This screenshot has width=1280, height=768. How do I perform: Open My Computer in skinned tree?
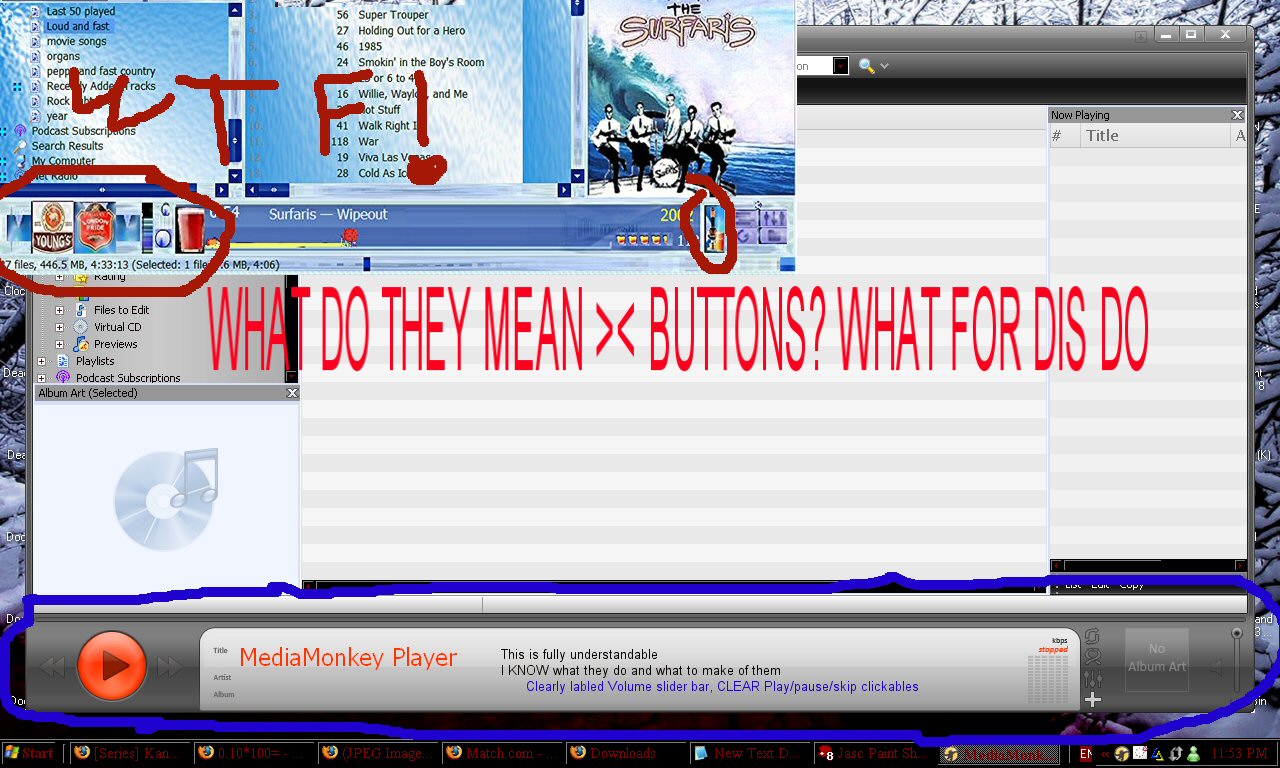click(63, 161)
